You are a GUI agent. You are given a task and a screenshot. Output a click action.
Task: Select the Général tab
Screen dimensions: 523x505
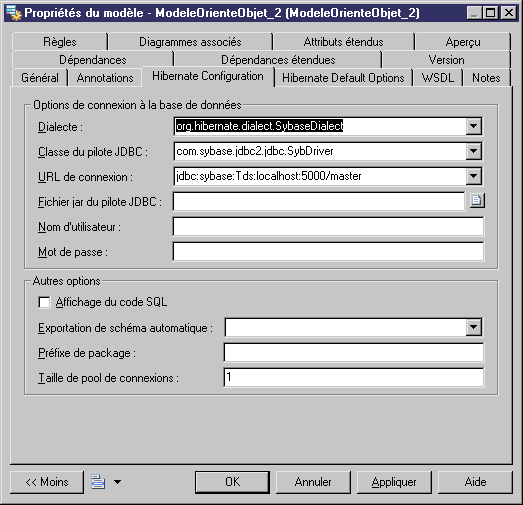point(40,78)
